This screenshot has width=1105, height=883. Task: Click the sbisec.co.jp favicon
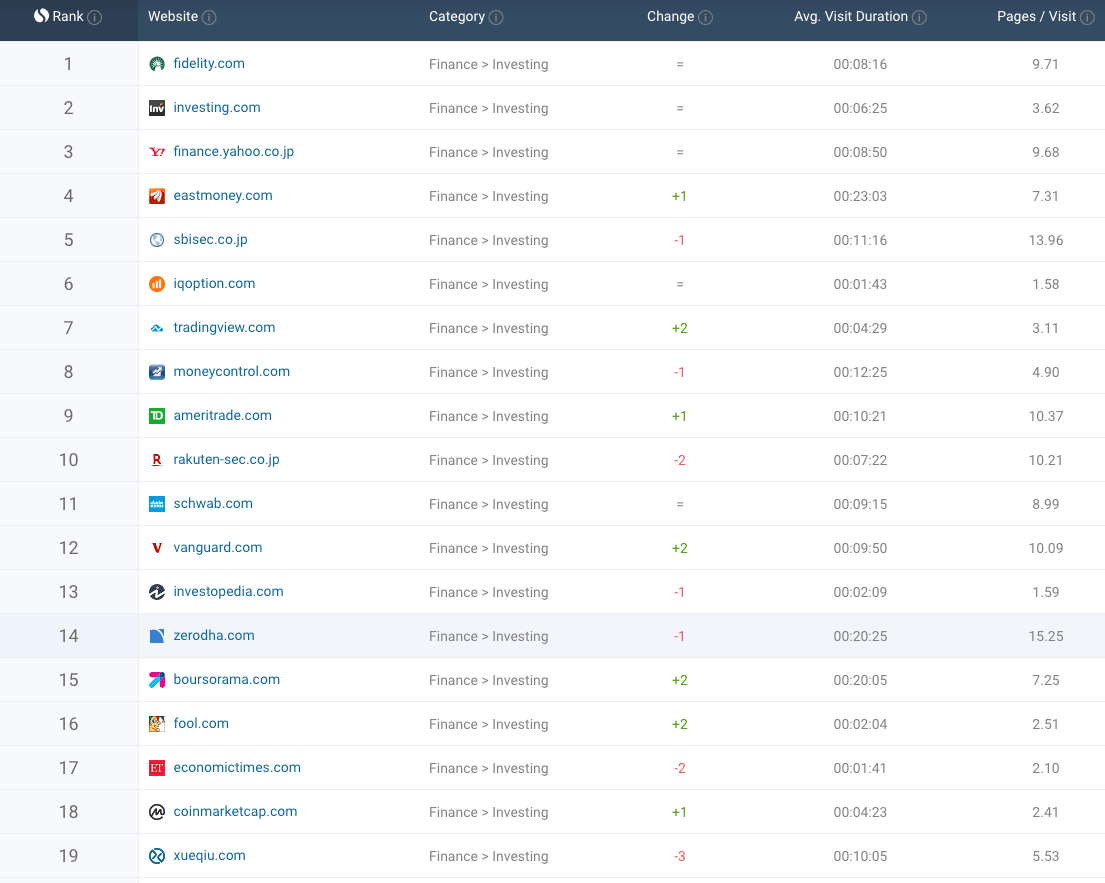tap(156, 240)
